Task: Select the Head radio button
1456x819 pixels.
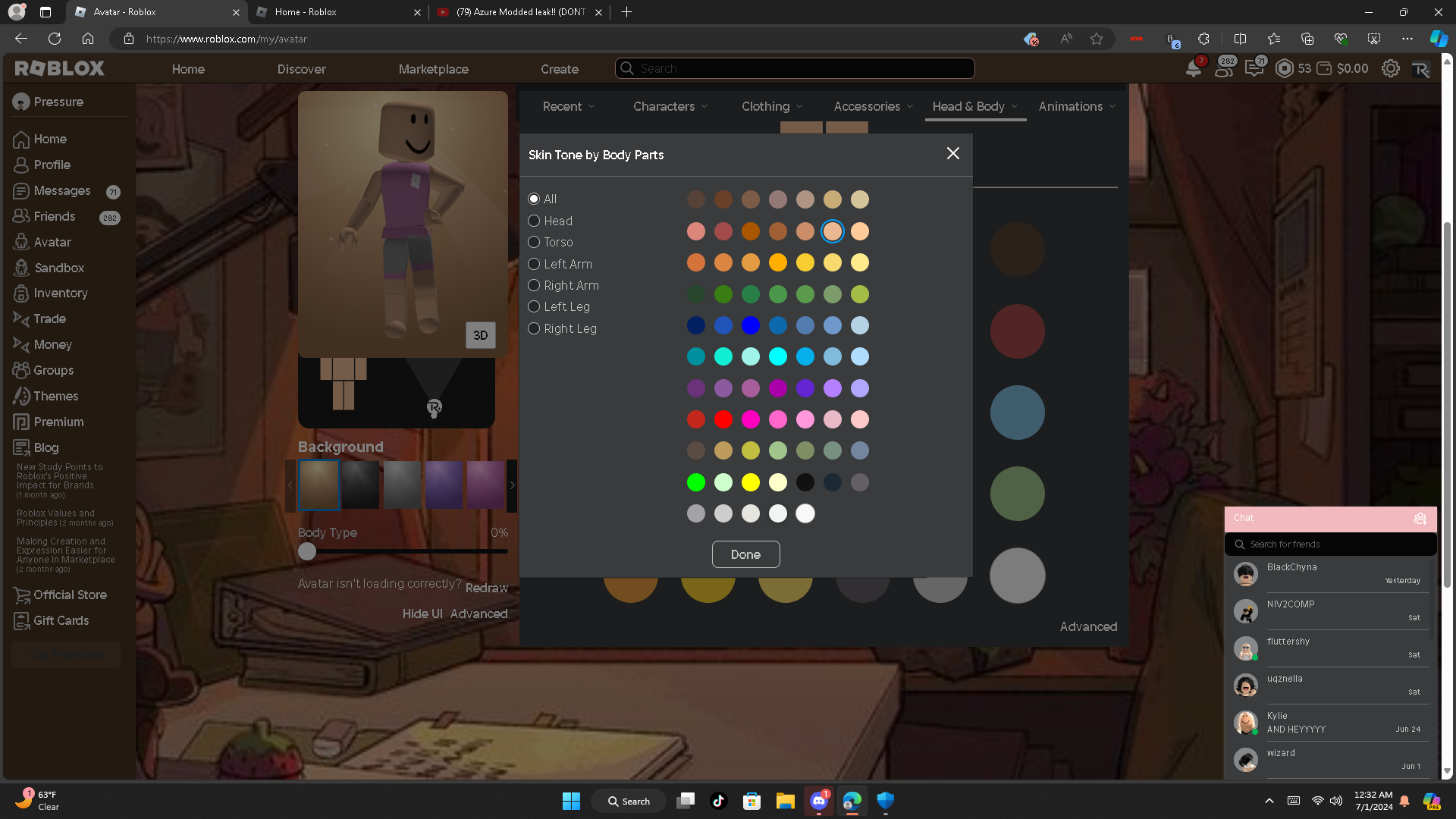Action: click(534, 221)
